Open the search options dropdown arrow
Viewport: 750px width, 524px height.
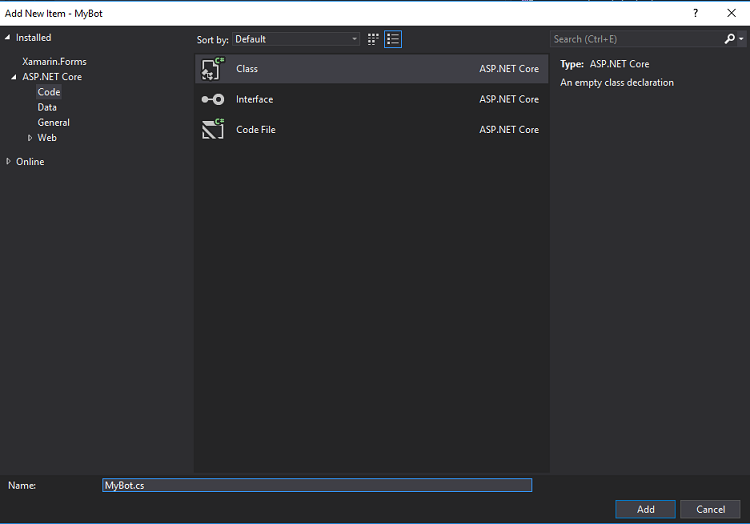click(741, 39)
